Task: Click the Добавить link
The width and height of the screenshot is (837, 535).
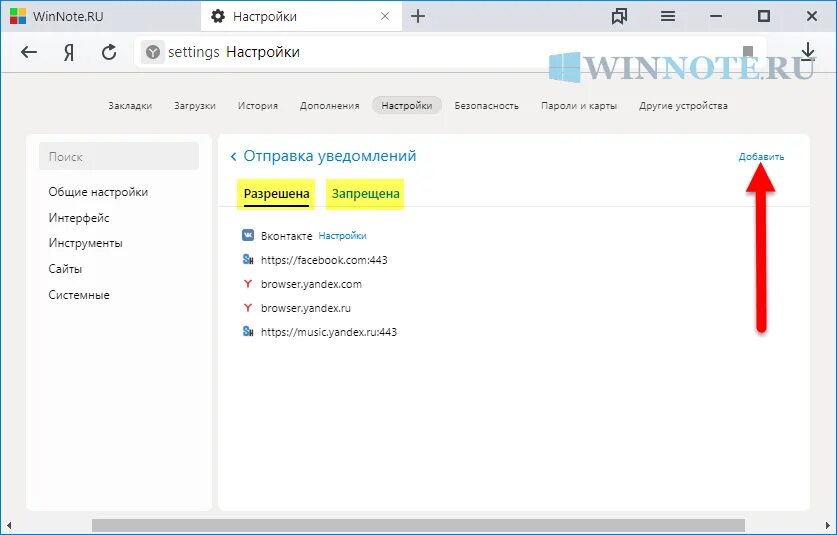Action: [x=761, y=157]
